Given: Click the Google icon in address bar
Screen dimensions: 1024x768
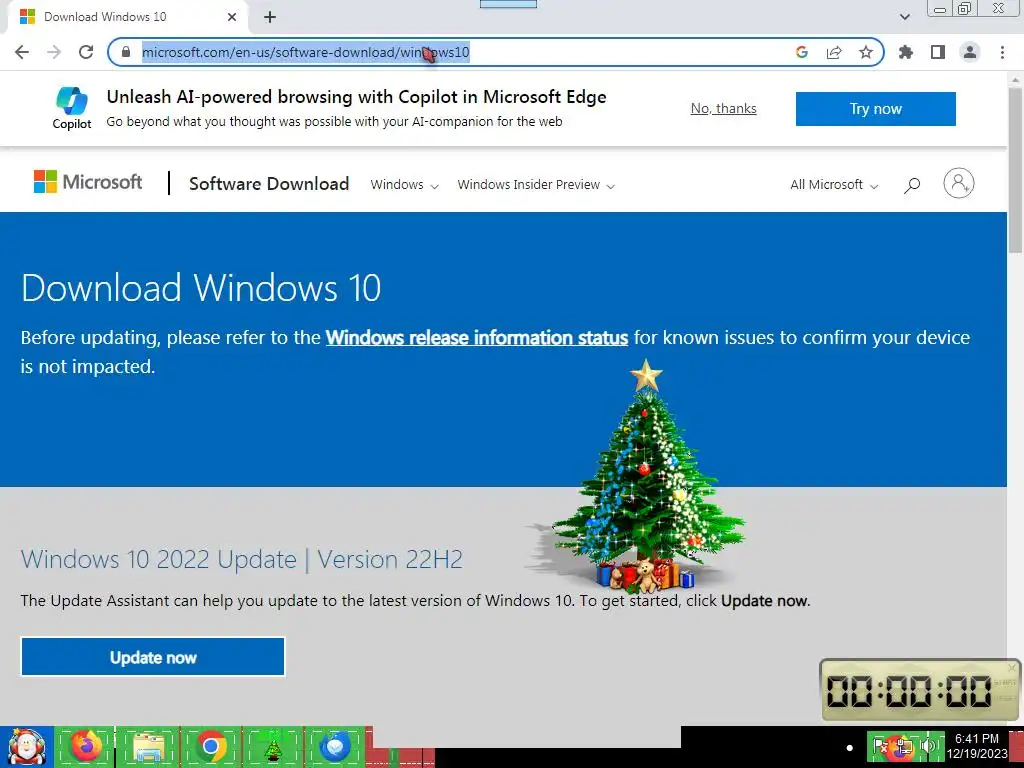Looking at the screenshot, I should click(802, 52).
